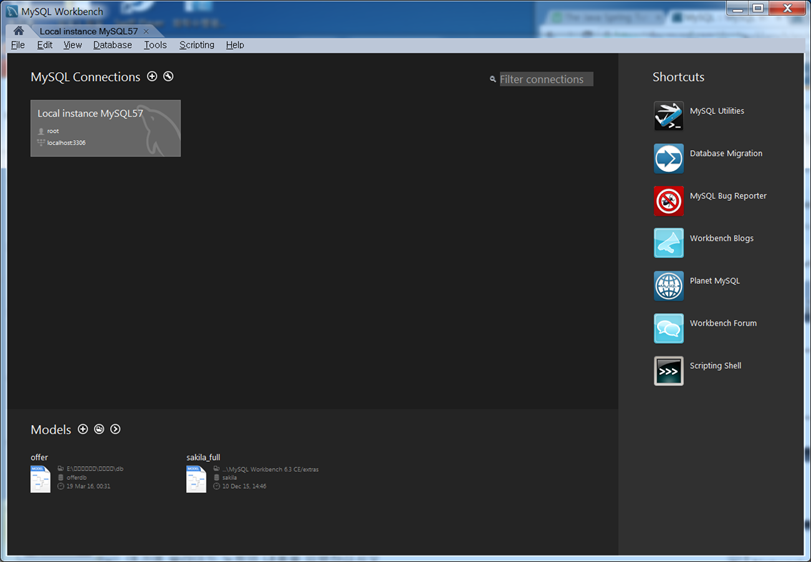This screenshot has height=562, width=811.
Task: Click the Planet MySQL label
Action: tap(714, 281)
